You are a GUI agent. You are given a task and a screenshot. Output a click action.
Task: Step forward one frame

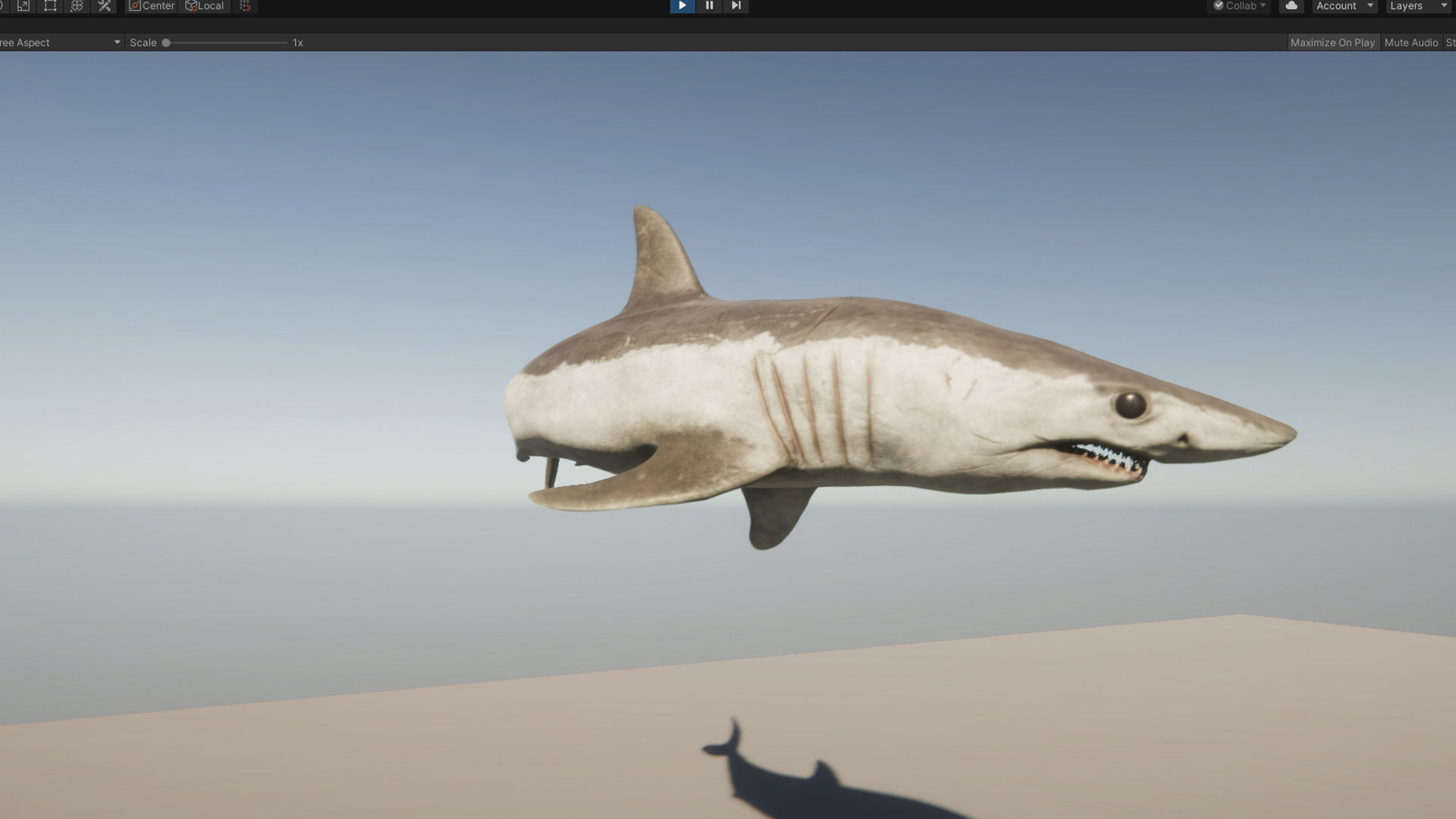(x=736, y=6)
